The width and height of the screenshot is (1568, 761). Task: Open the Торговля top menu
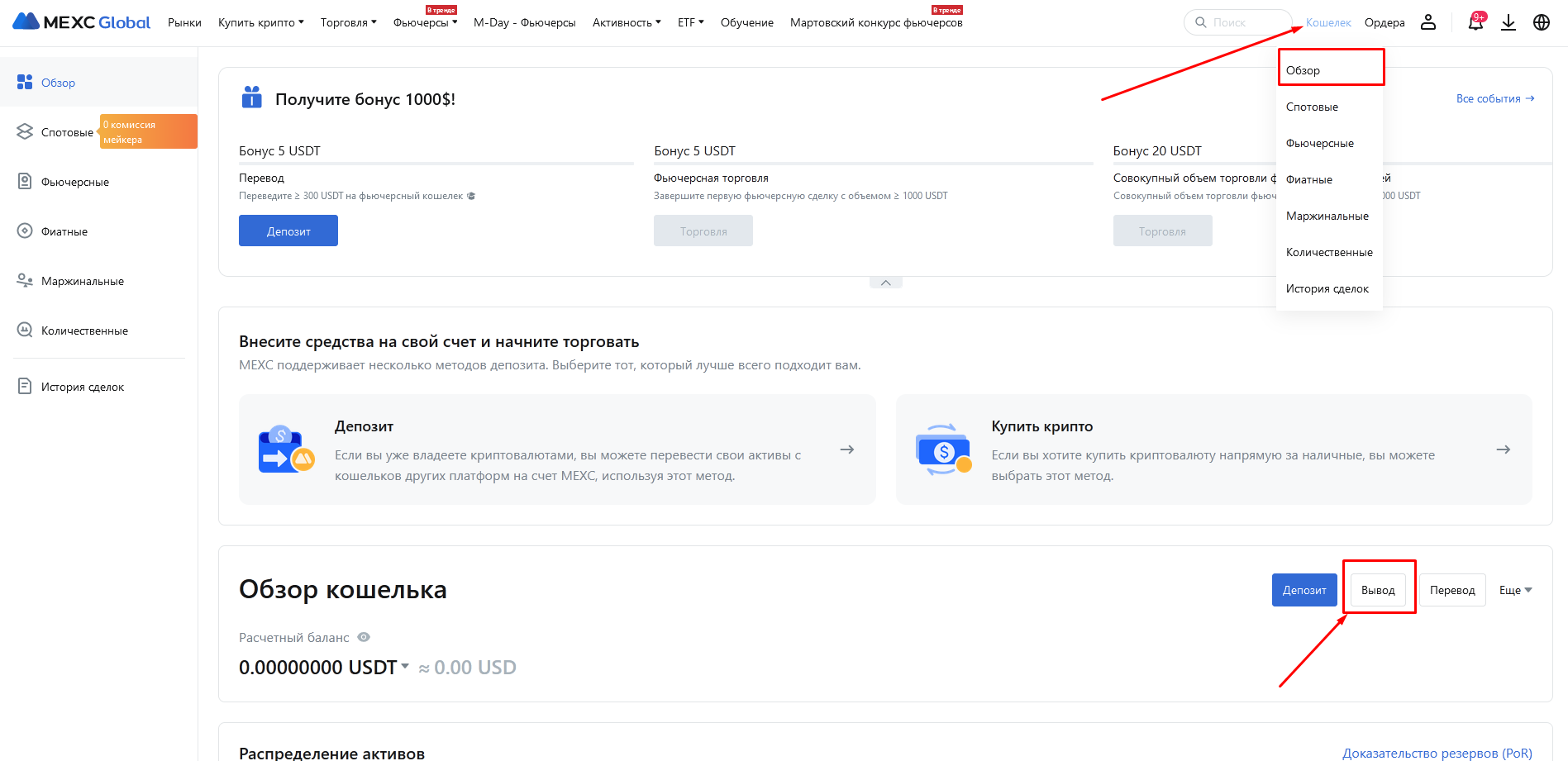coord(348,22)
